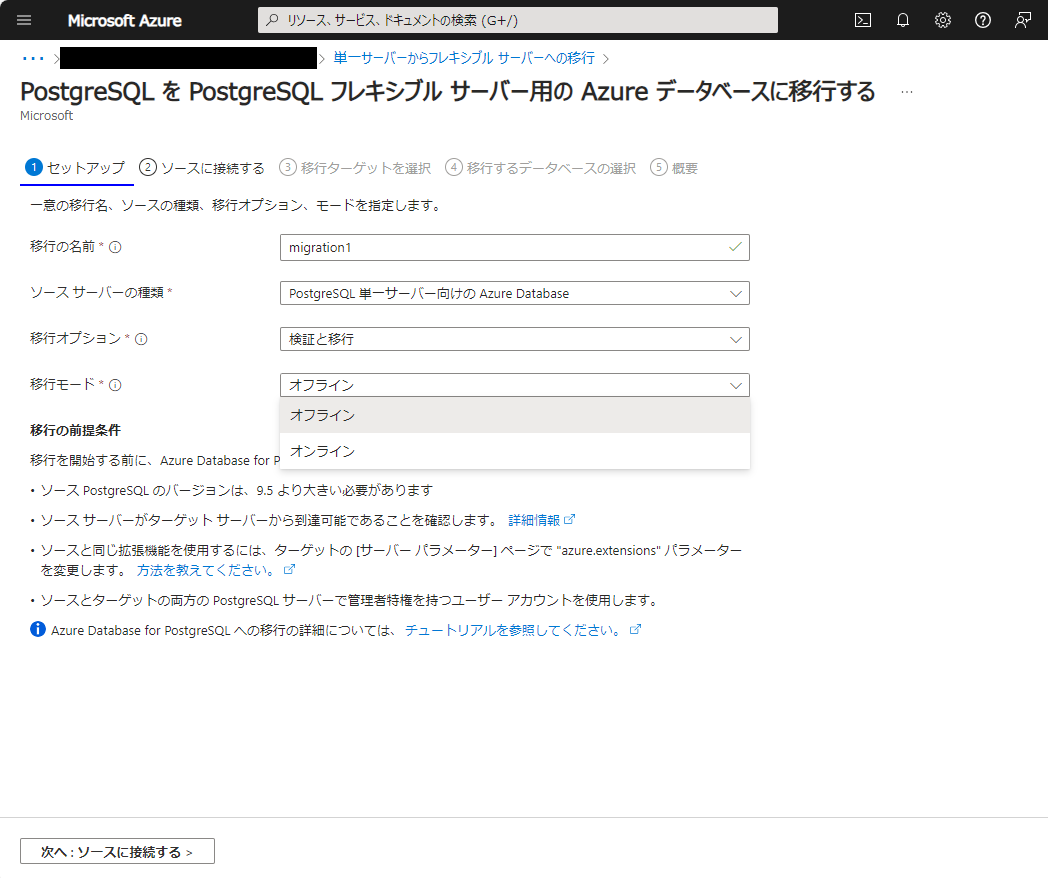Open チュートリアルを参照してください link
This screenshot has width=1048, height=878.
point(513,630)
